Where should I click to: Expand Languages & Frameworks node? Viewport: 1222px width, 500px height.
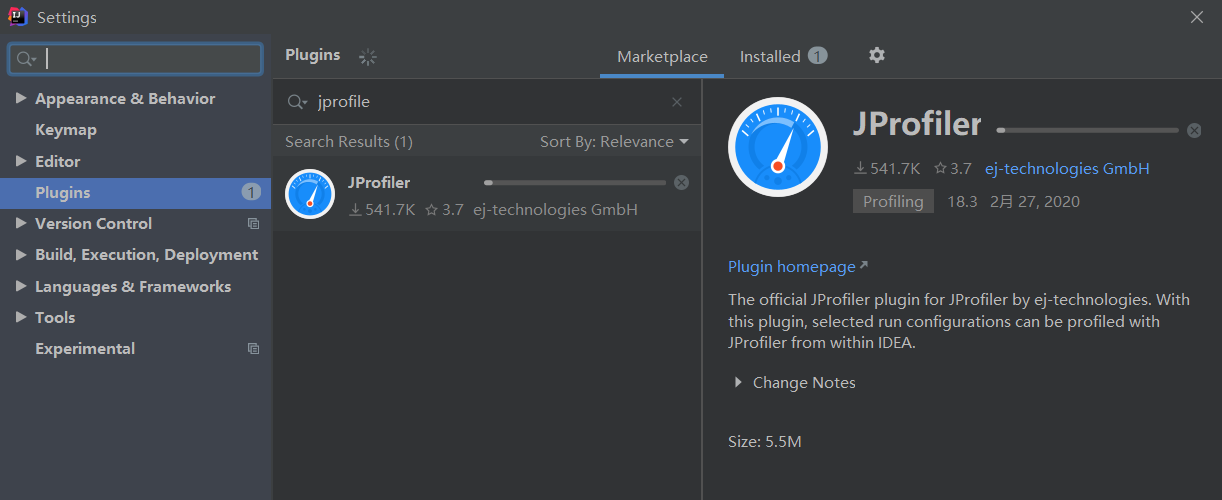click(21, 286)
